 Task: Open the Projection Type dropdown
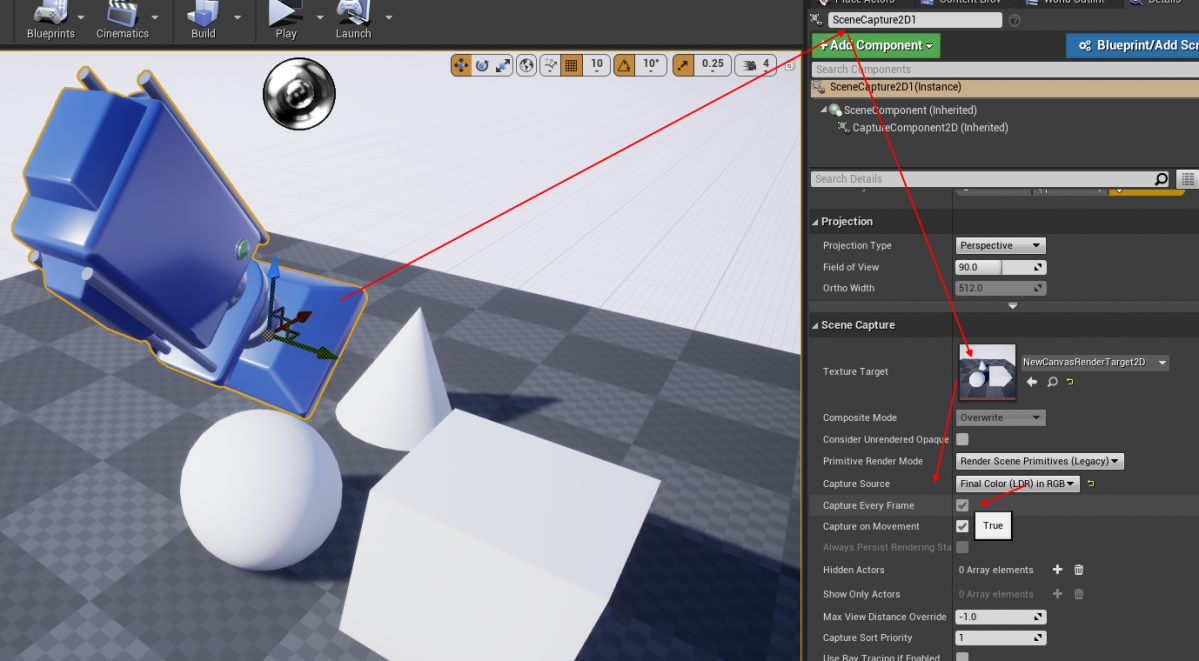click(1000, 245)
